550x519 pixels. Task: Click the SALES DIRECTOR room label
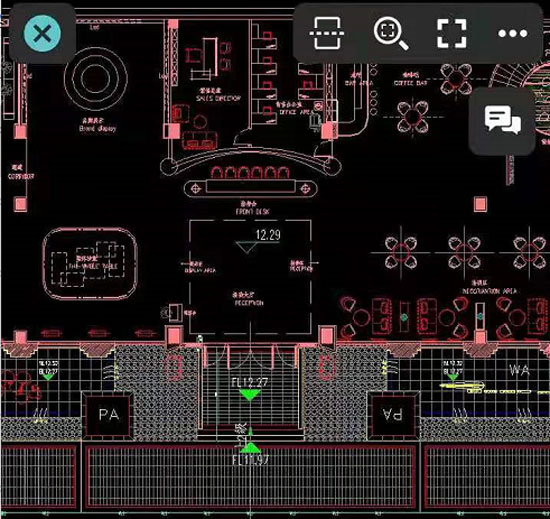coord(218,99)
